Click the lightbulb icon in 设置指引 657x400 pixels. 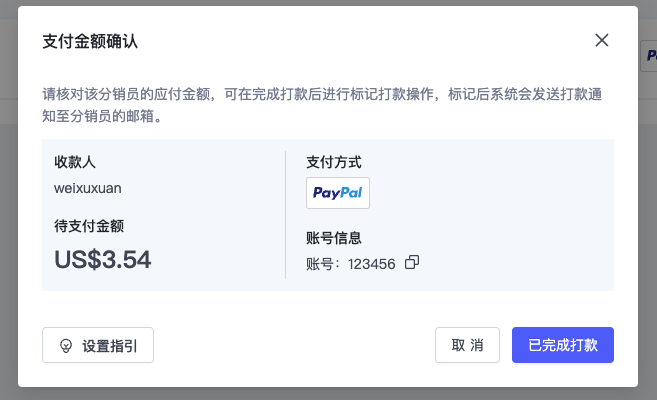[66, 346]
